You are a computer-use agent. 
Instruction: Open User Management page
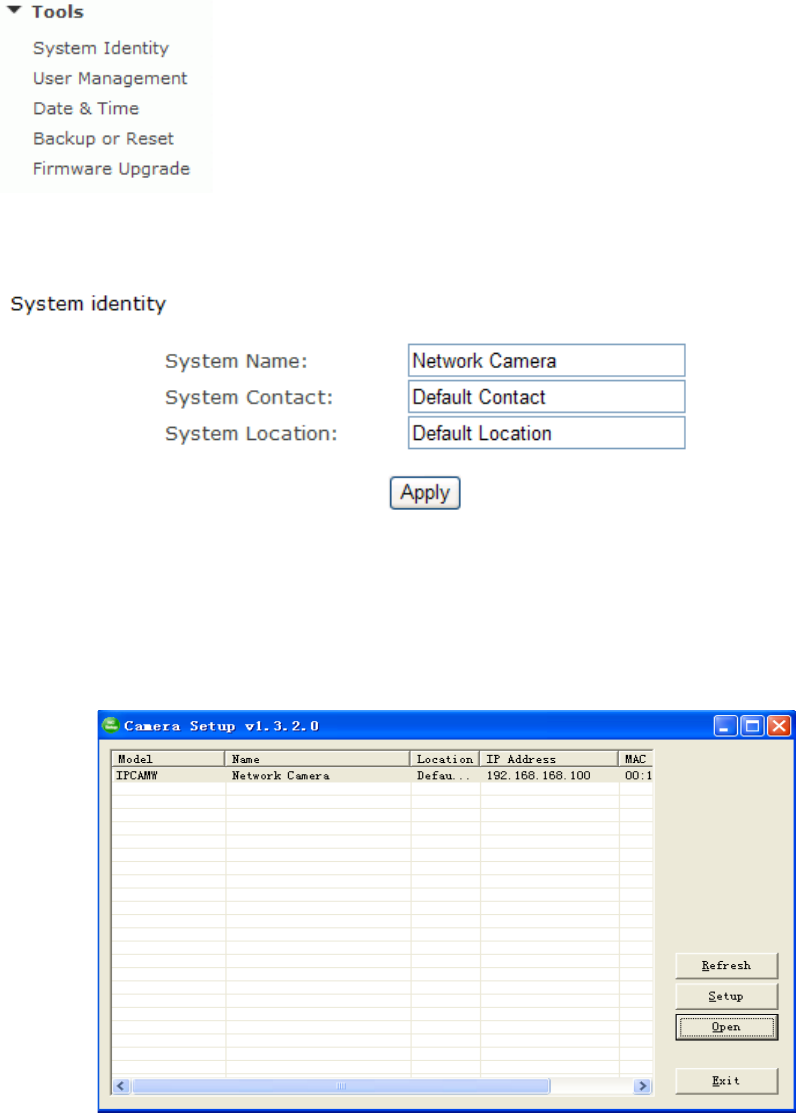point(110,78)
